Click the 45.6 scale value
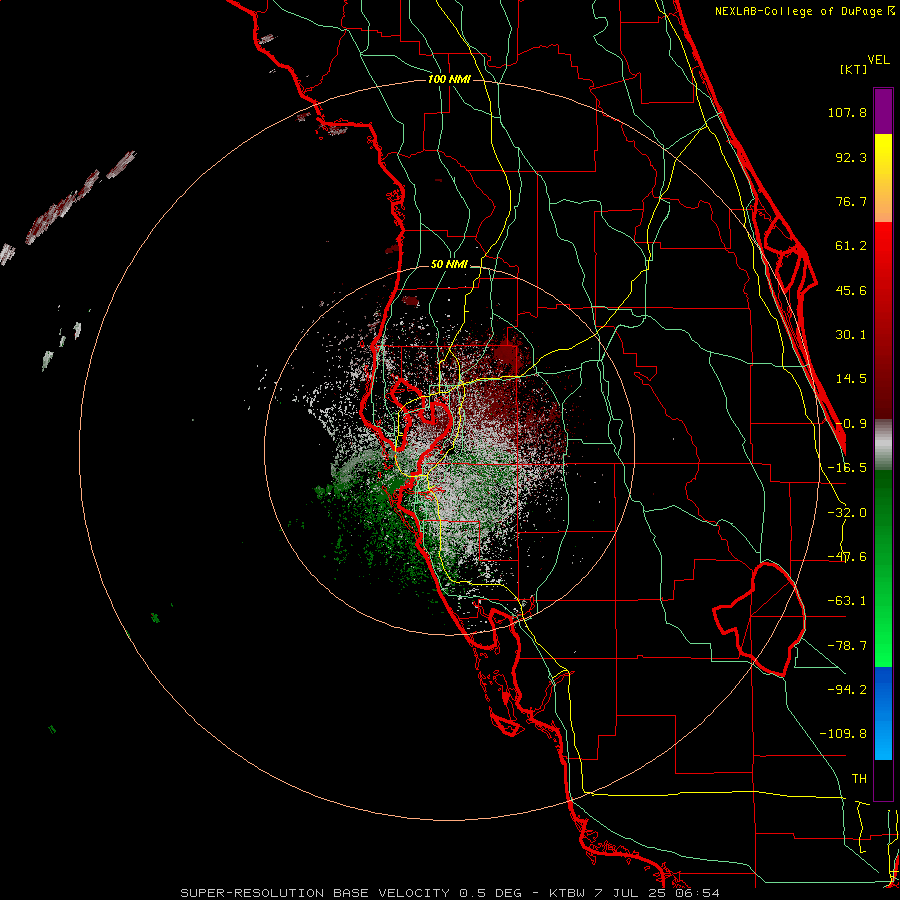The width and height of the screenshot is (900, 900). [851, 290]
